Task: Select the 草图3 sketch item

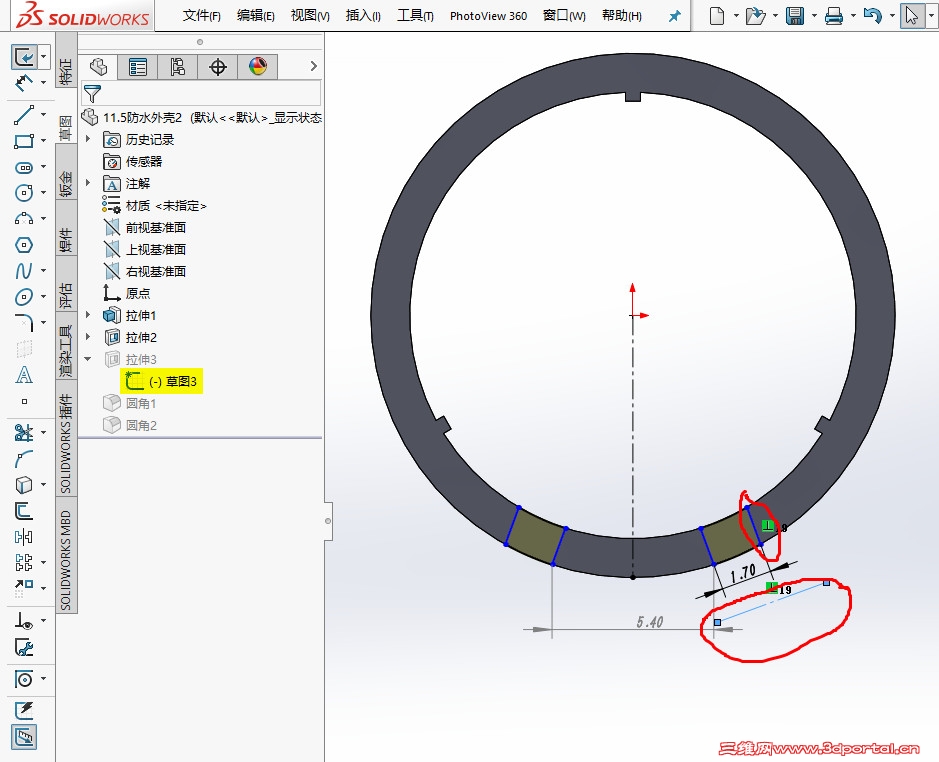Action: point(162,381)
